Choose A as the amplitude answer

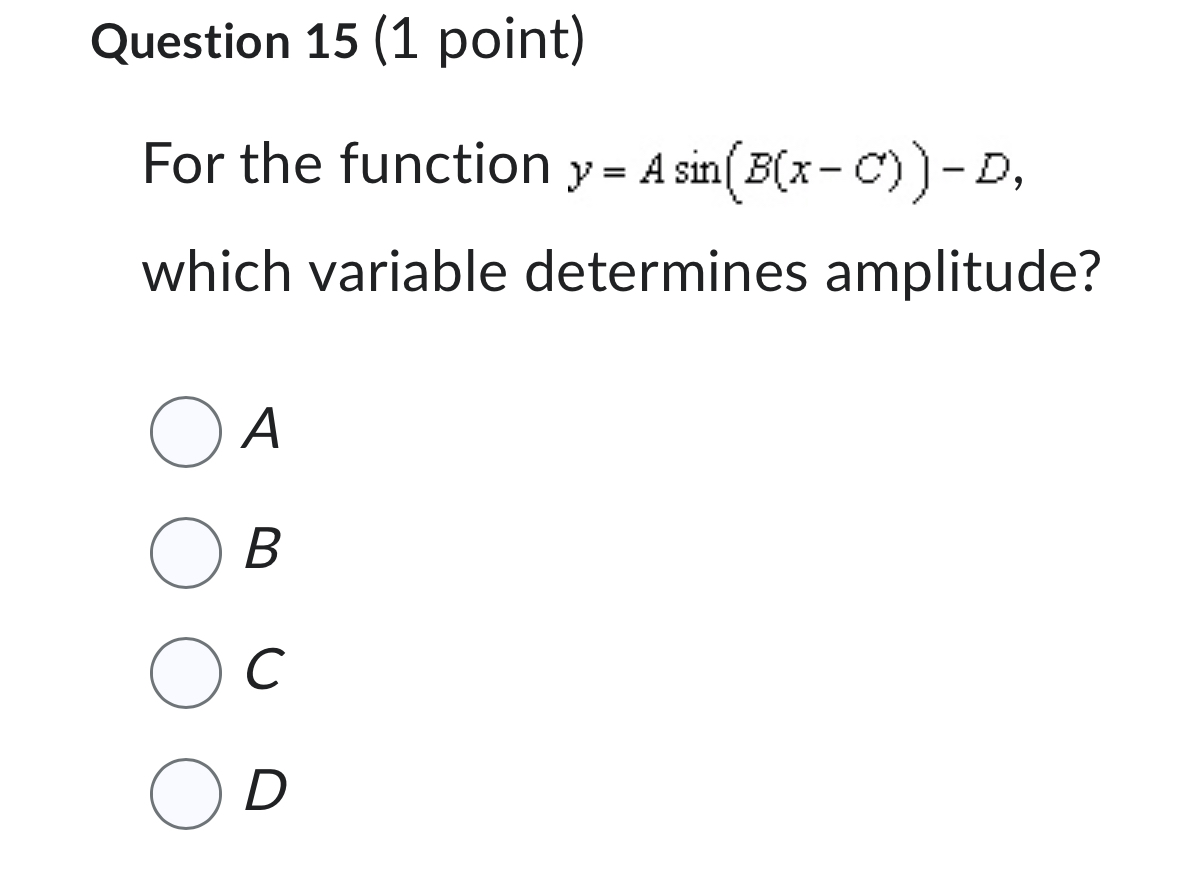(188, 433)
